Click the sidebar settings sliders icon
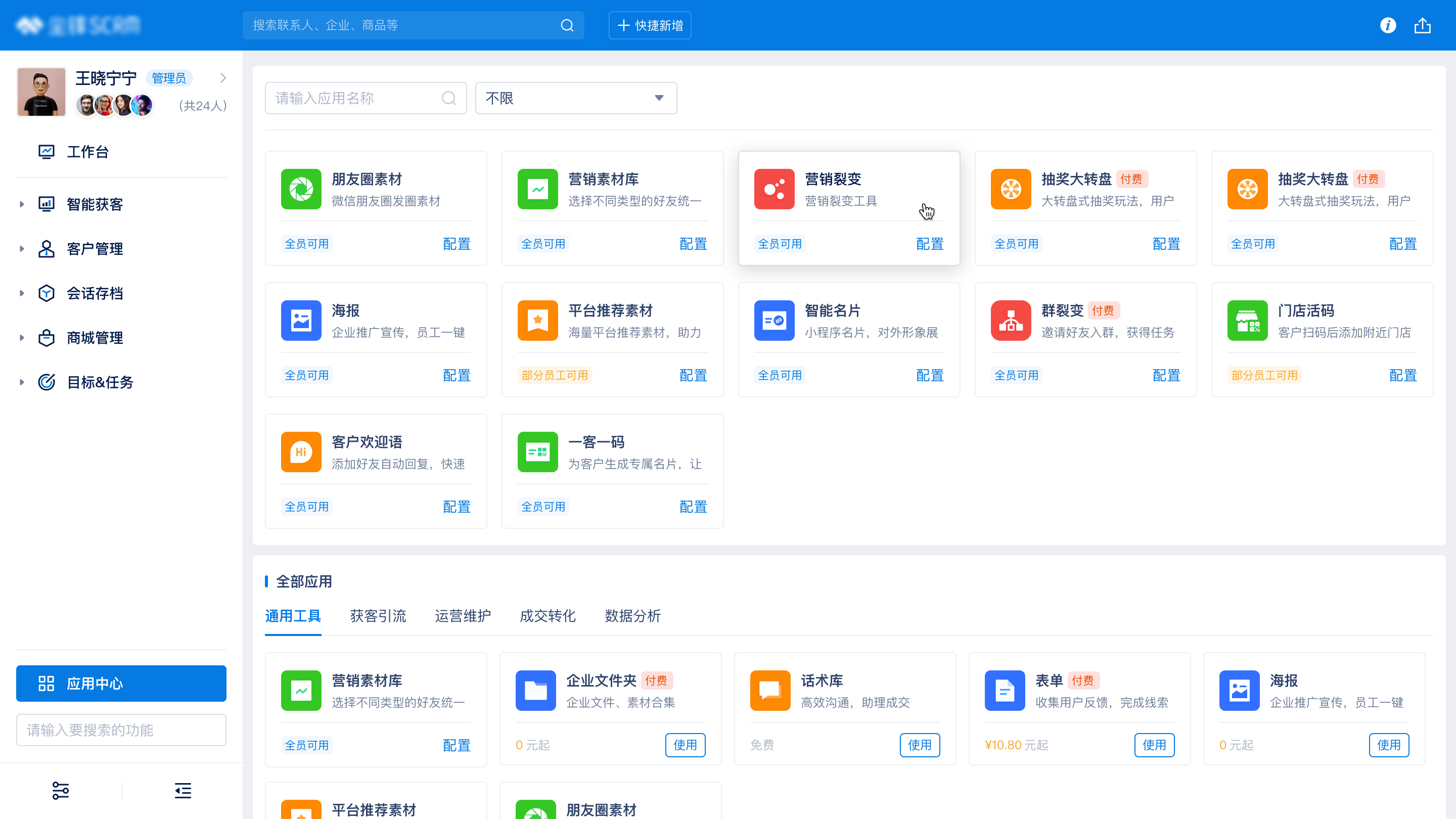This screenshot has height=819, width=1456. 61,790
